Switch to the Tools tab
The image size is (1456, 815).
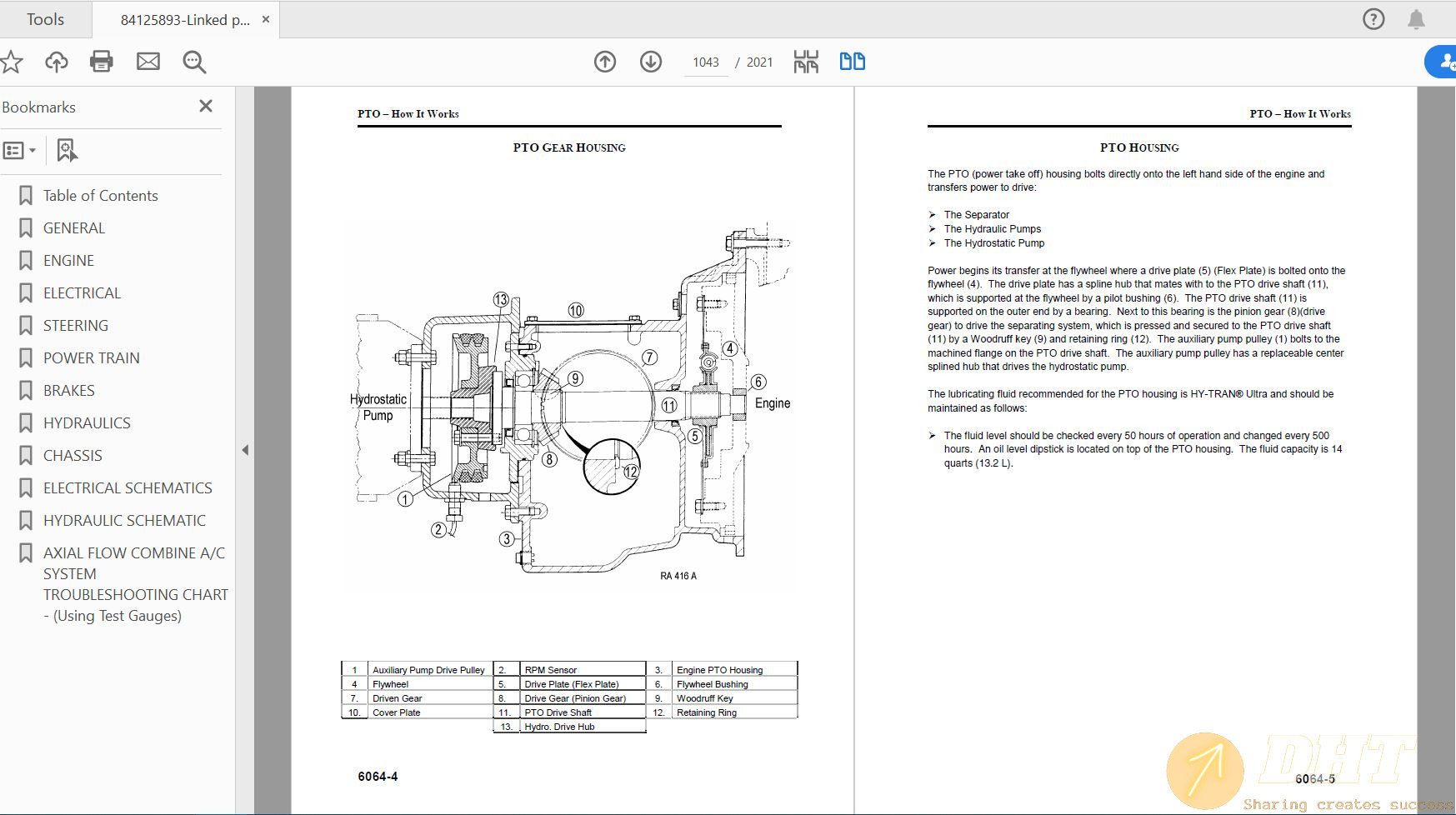click(x=46, y=18)
